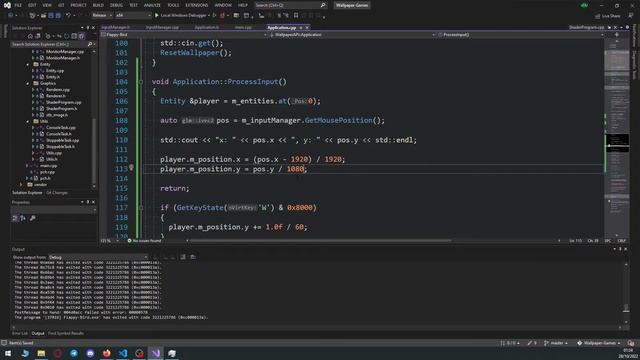Click Wallpaper-Games repository in status bar
640x360 pixels.
click(x=599, y=343)
